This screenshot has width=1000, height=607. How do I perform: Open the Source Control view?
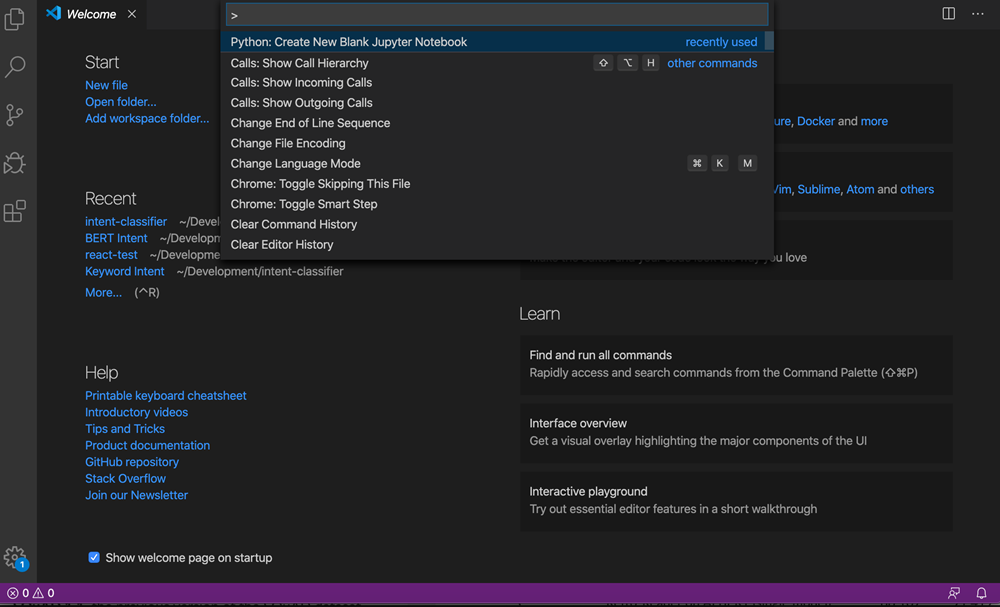point(15,115)
